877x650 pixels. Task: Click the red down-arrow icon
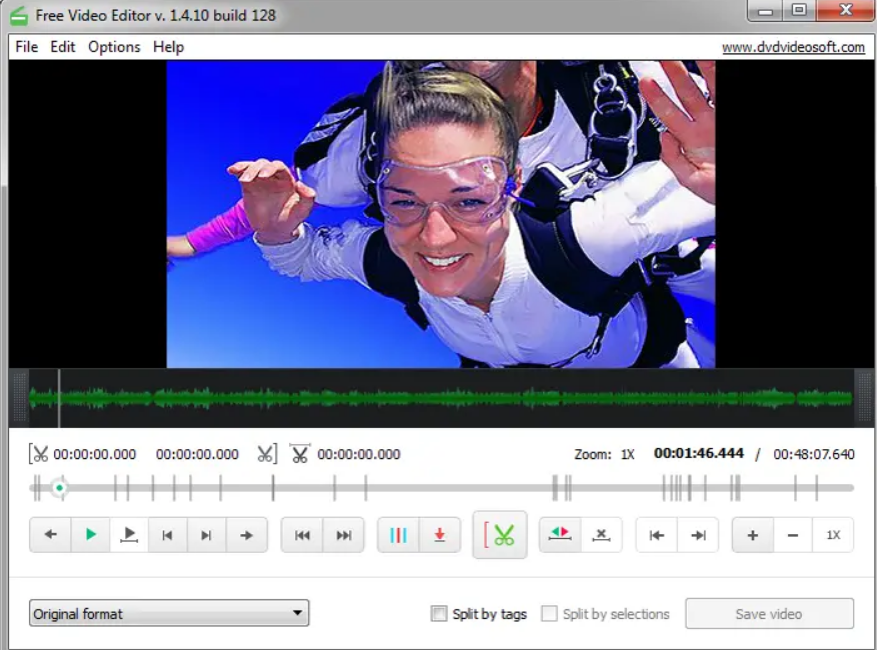(x=439, y=535)
